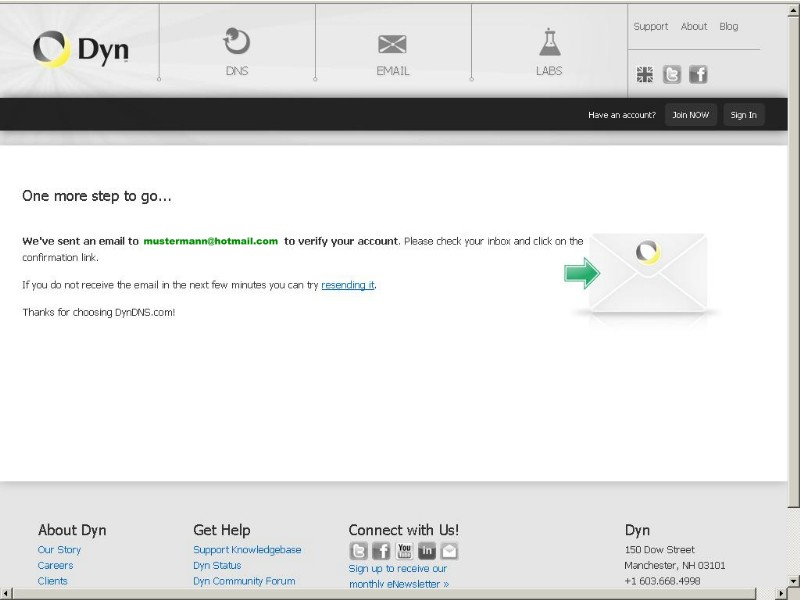Go to the About page
Screen dimensions: 800x600
coord(693,27)
